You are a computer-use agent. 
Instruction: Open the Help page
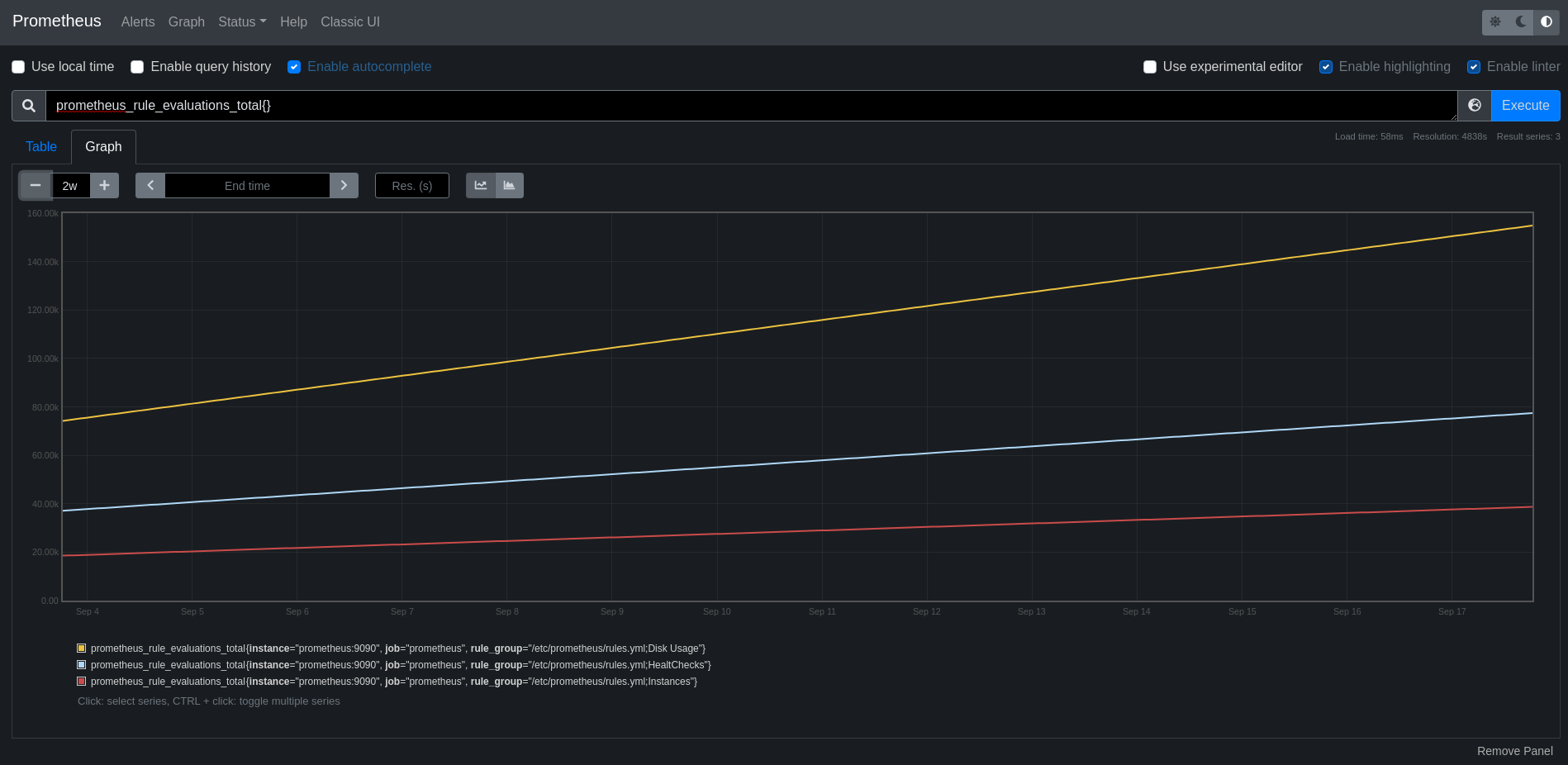pos(293,22)
